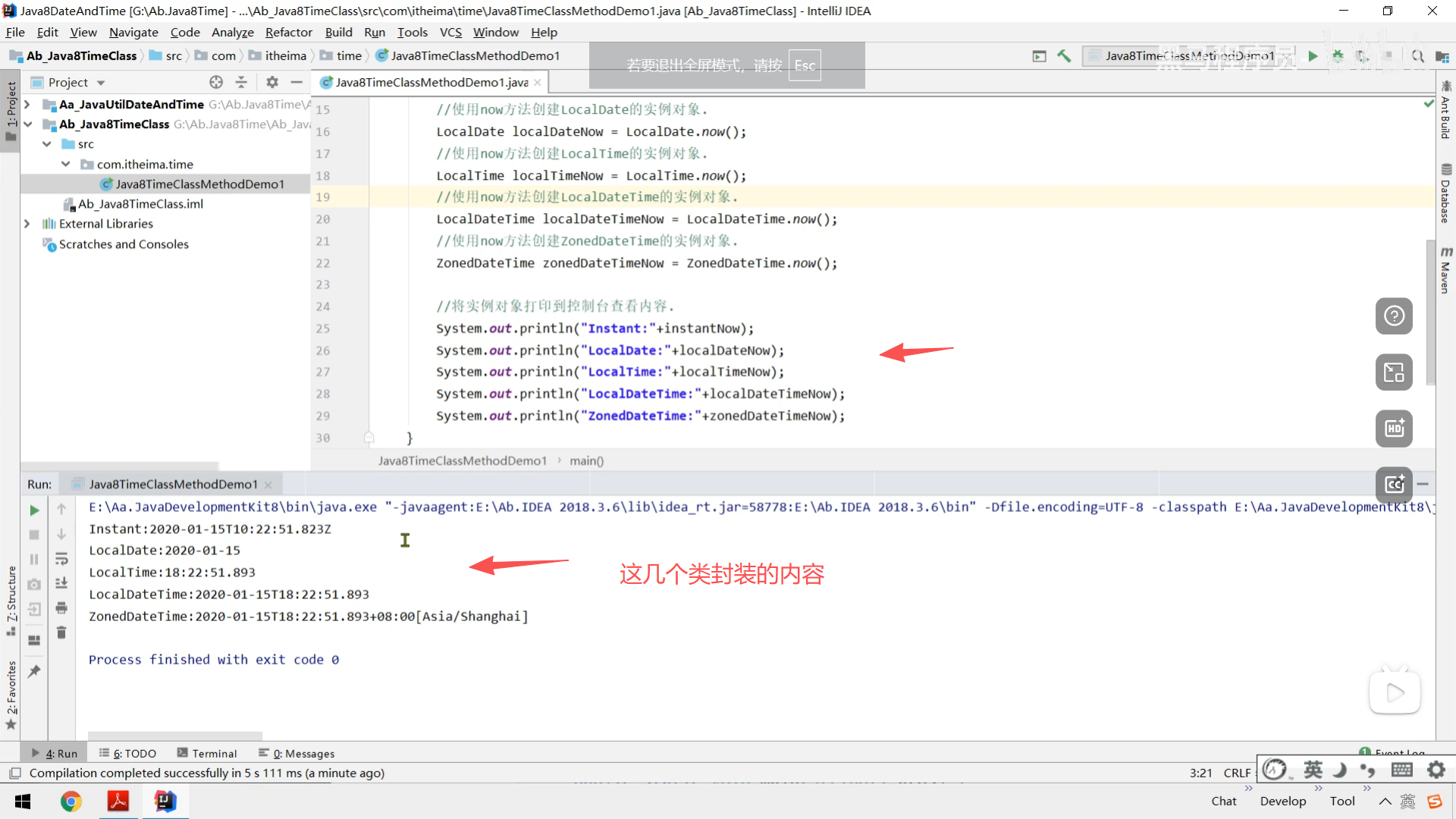Switch to the Terminal tool window tab

point(207,753)
